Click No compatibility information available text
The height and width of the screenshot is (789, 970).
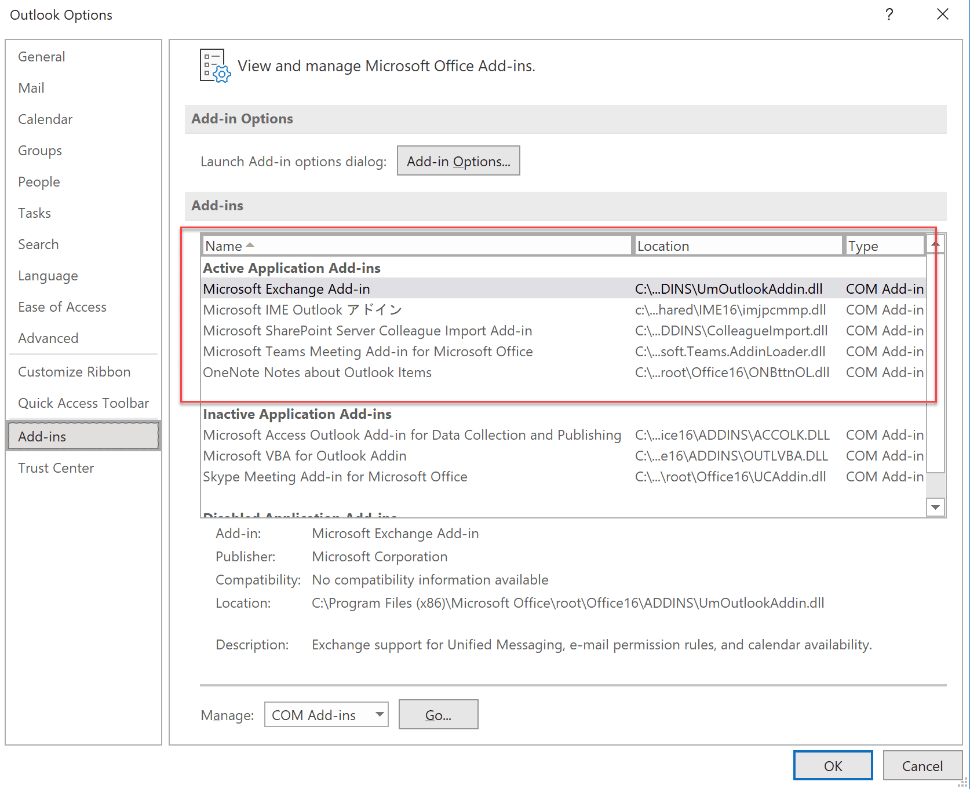(x=430, y=580)
